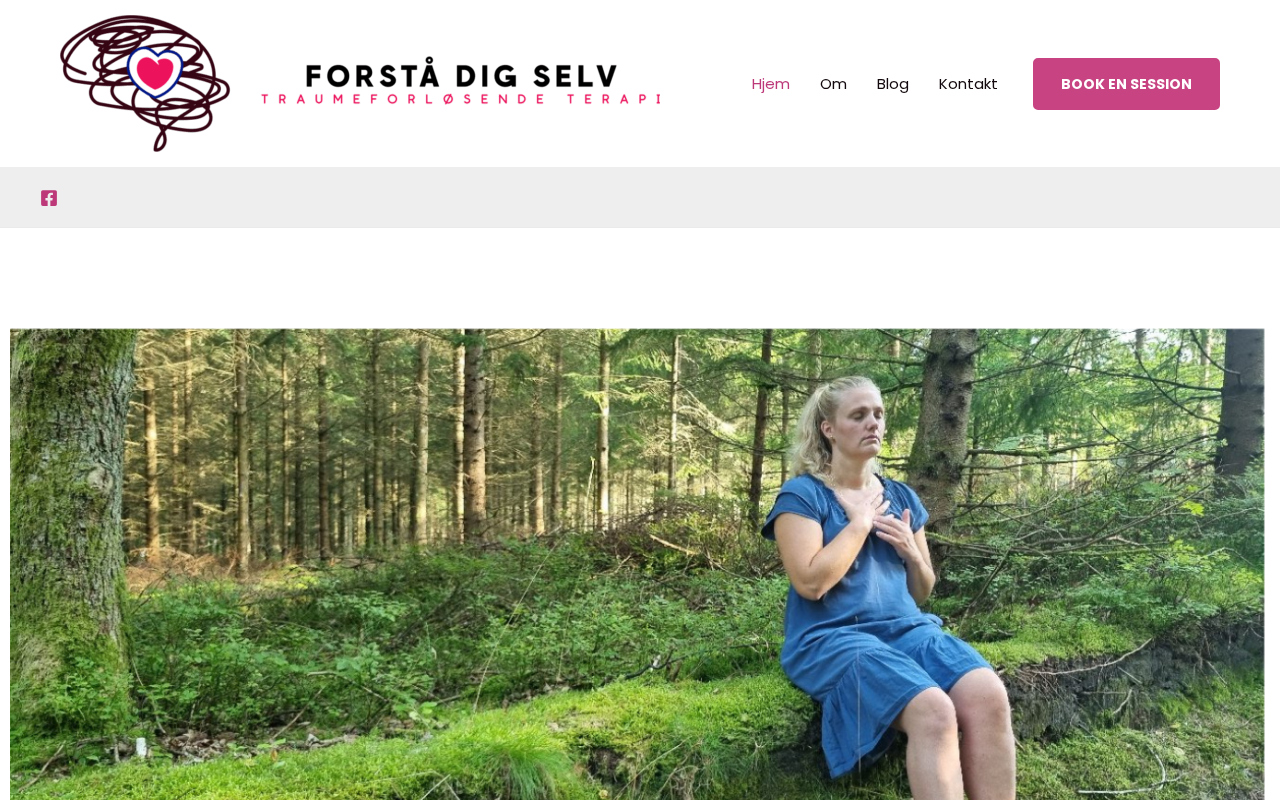
Task: Click the Book en session button
Action: 1126,84
